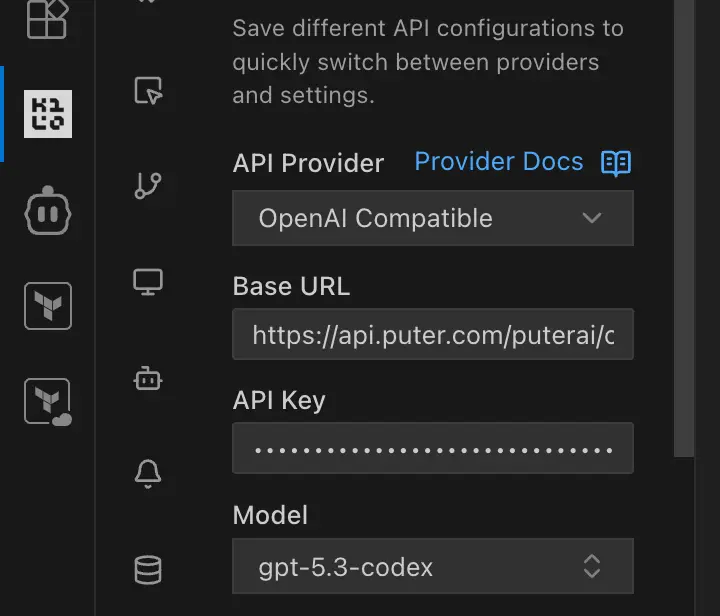
Task: Open the Provider Docs link
Action: [499, 162]
